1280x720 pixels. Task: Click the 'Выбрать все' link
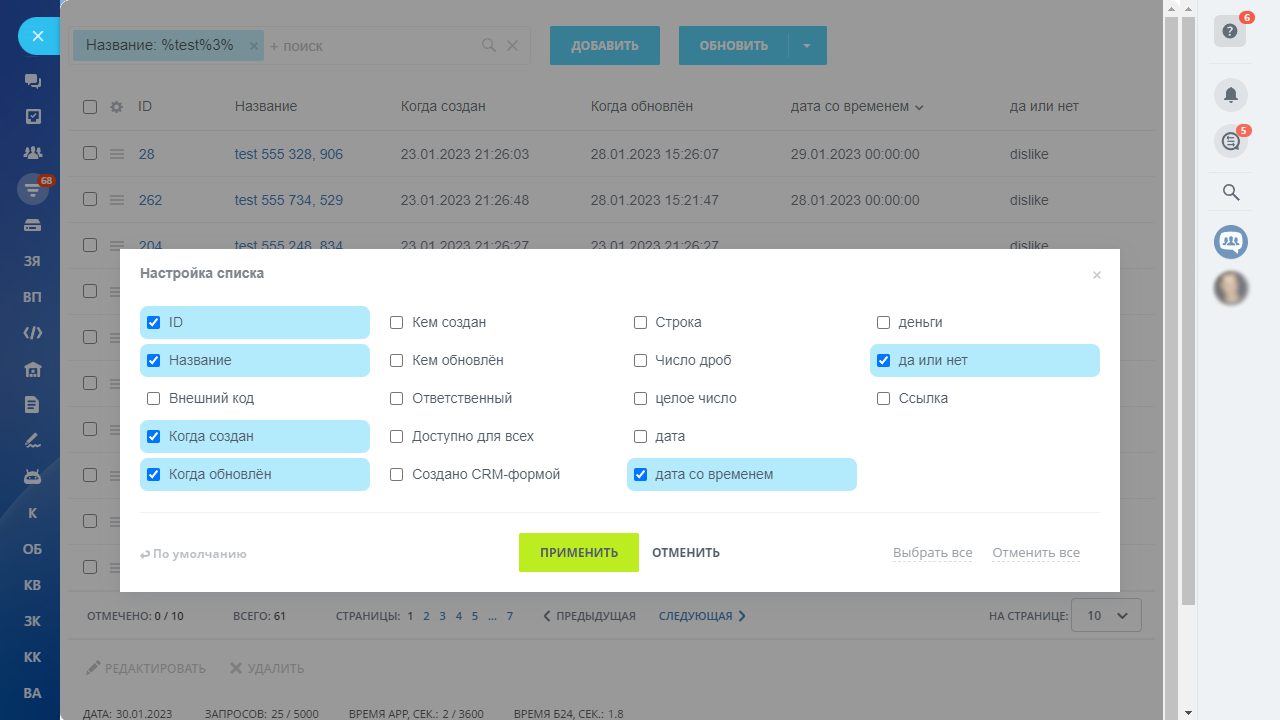click(933, 553)
